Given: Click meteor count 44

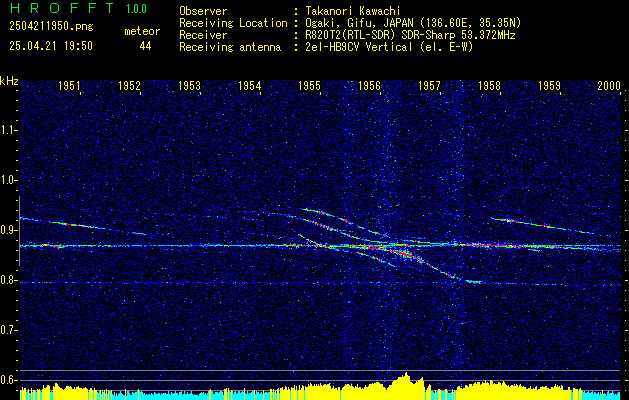Looking at the screenshot, I should tap(145, 46).
